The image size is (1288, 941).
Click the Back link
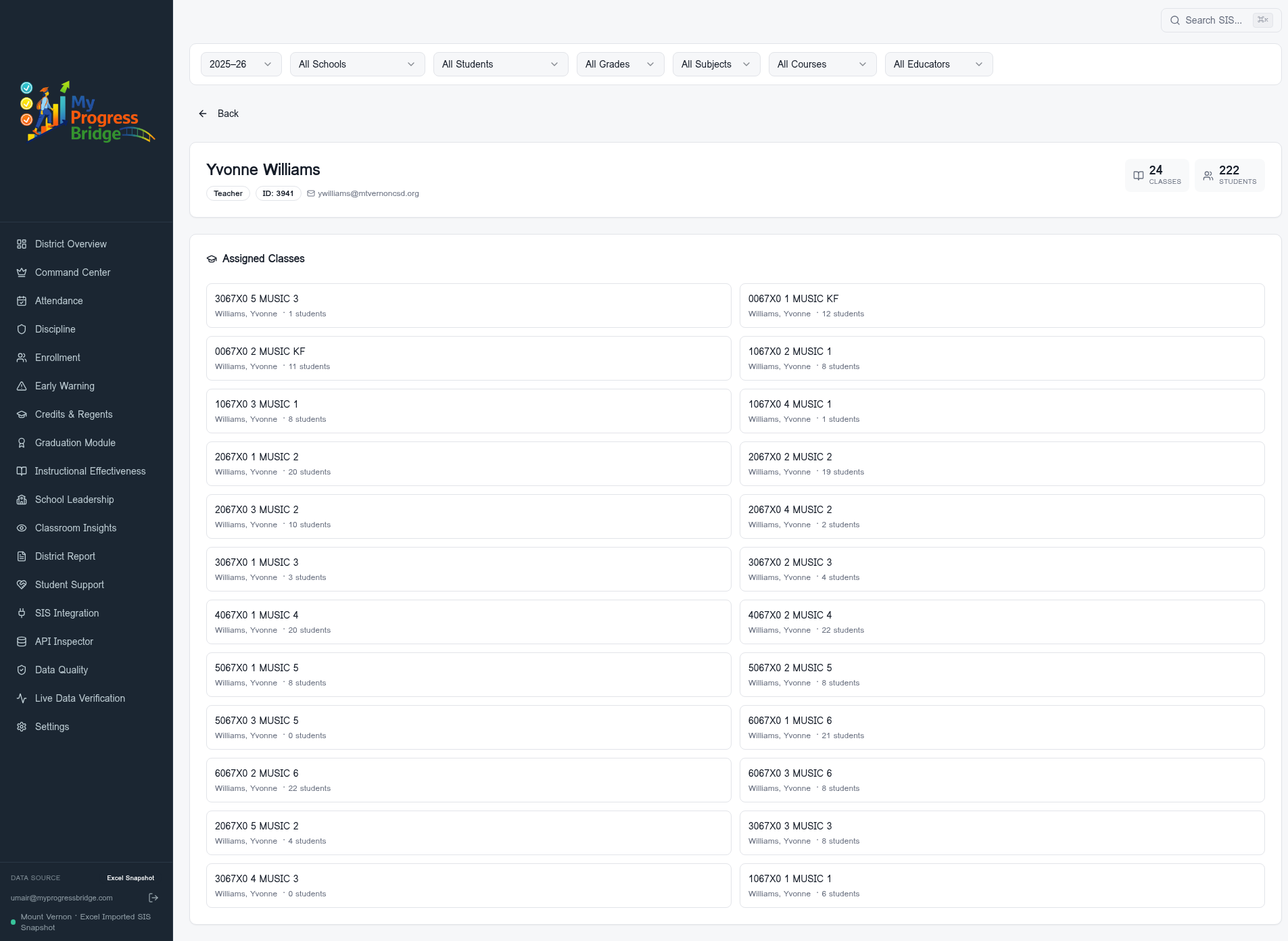[x=219, y=114]
